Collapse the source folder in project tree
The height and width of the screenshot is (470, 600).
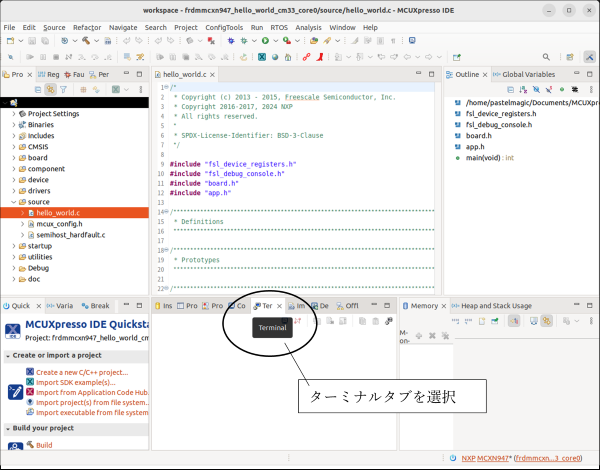[14, 201]
